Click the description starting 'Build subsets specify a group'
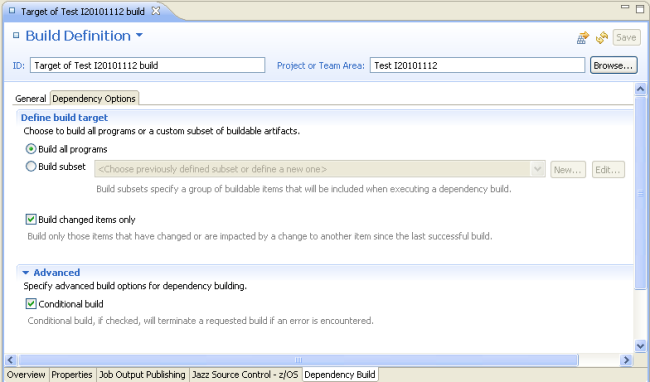The image size is (650, 382). coord(304,189)
